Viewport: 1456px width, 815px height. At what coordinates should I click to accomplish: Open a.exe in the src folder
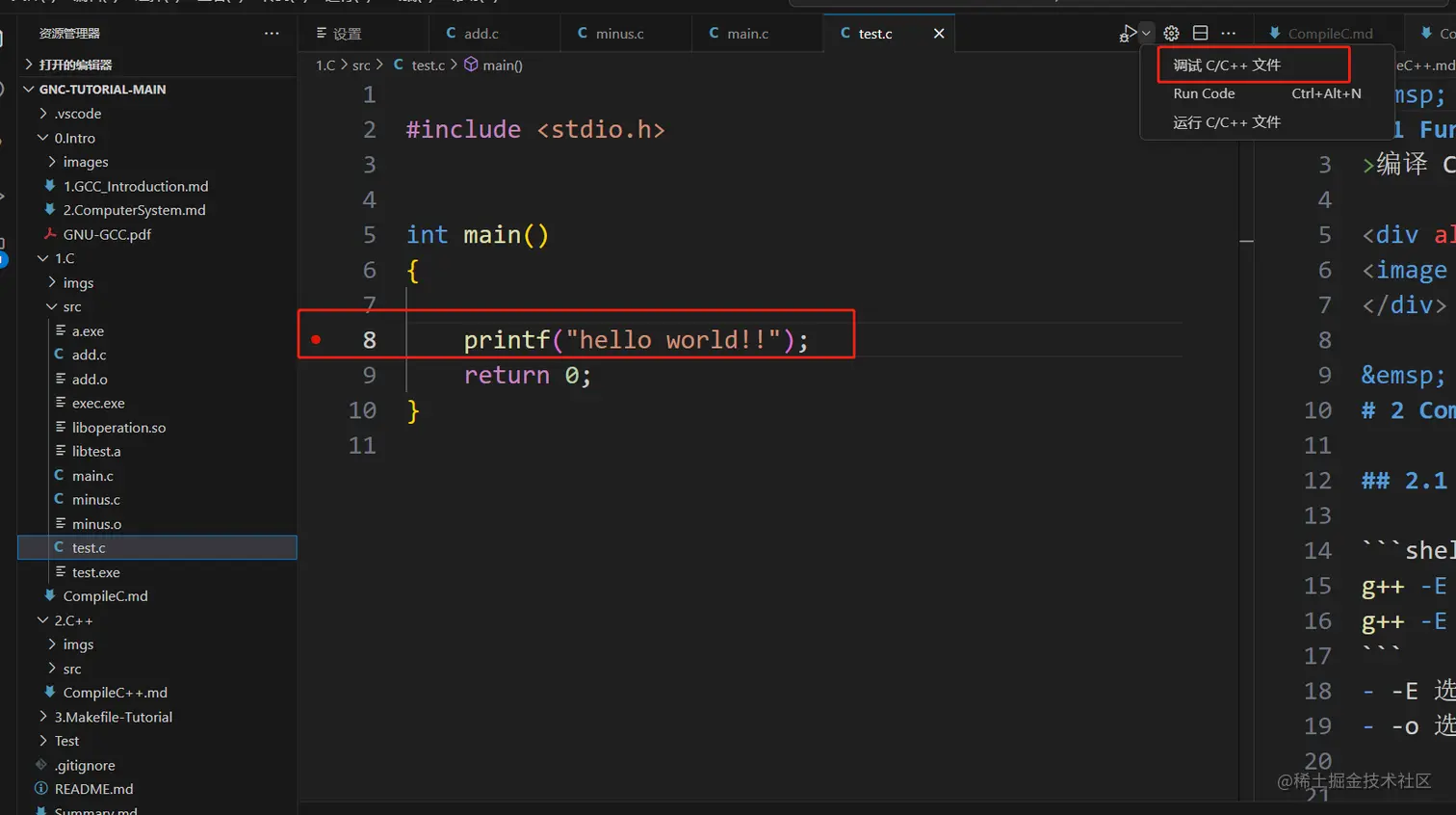pos(158,330)
